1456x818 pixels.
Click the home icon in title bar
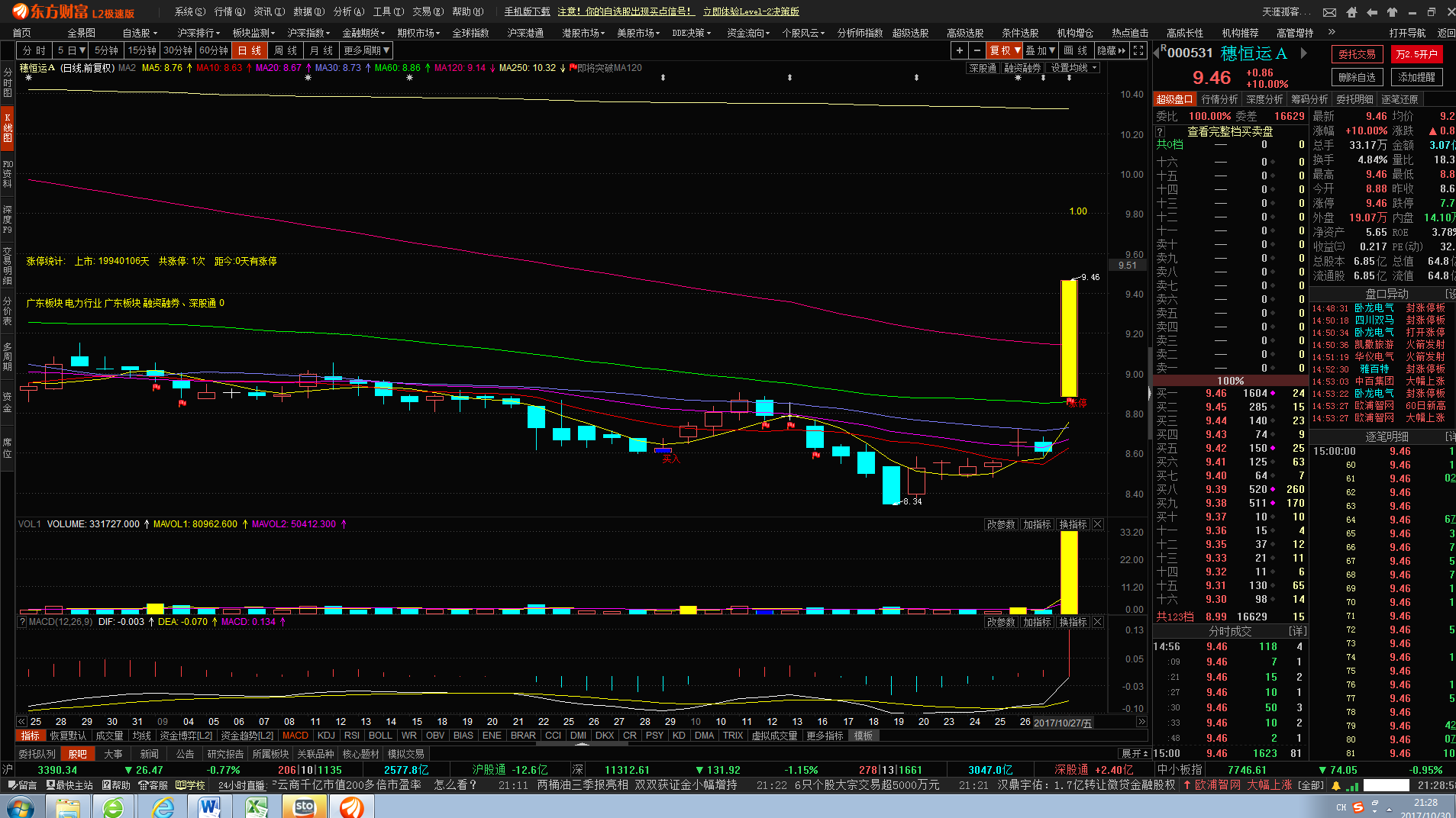tap(1351, 12)
